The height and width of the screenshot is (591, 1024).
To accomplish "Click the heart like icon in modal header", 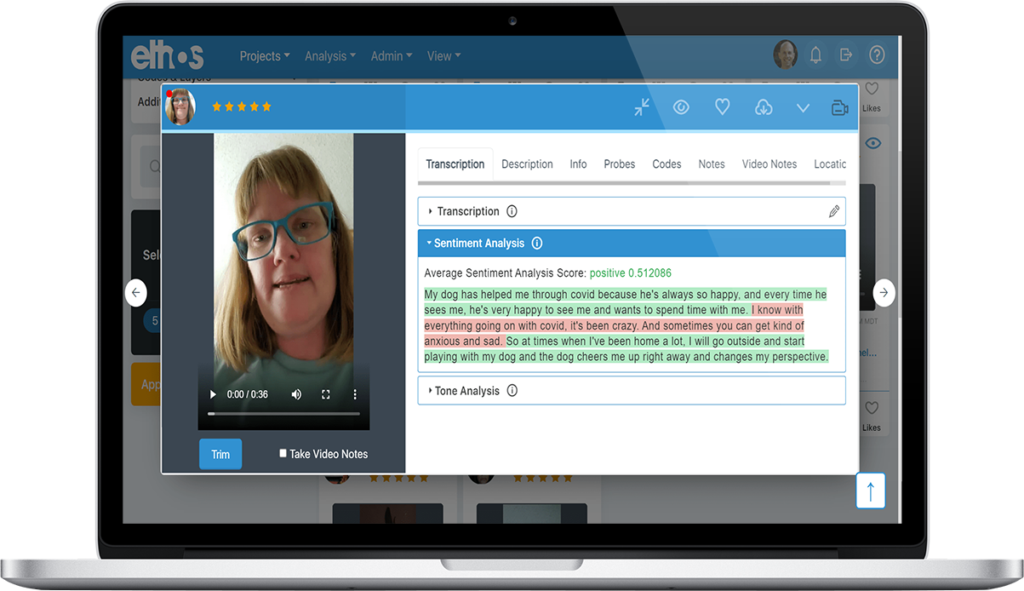I will click(x=722, y=108).
